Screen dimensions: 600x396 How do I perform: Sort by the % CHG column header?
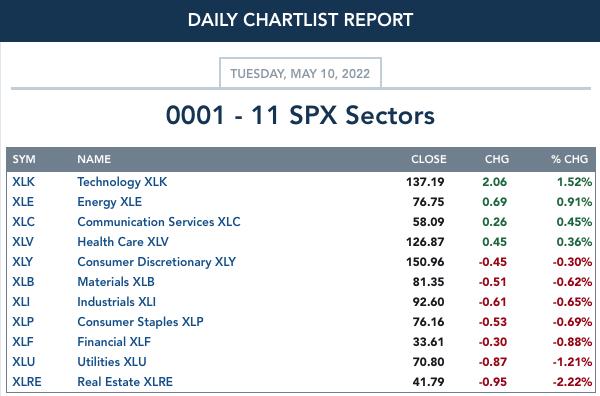[569, 159]
